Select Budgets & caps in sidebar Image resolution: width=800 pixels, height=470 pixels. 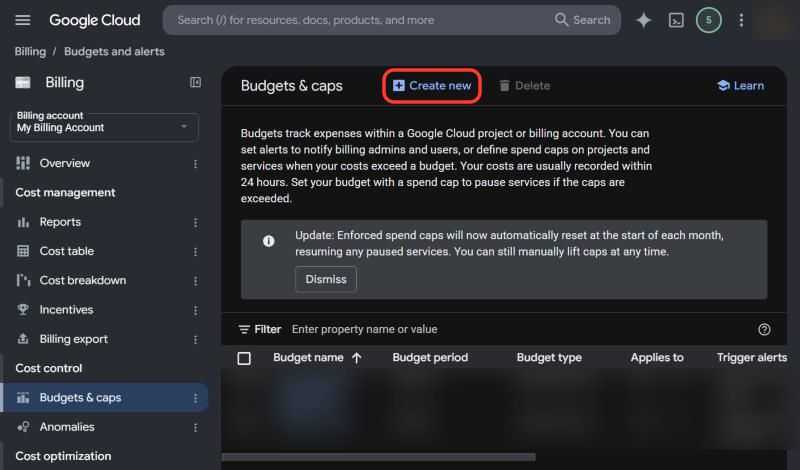(x=104, y=398)
